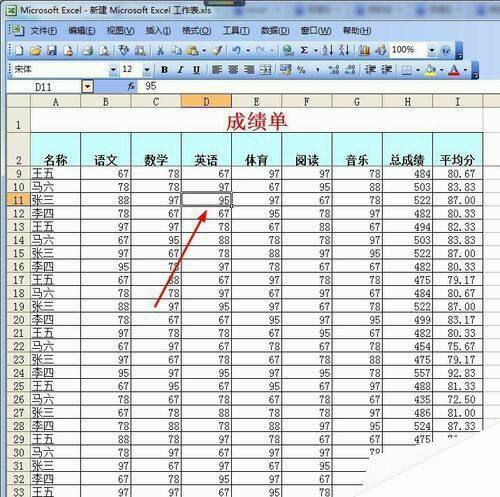Expand the 宋体 font name dropdown
Viewport: 500px width, 497px height.
tap(113, 70)
